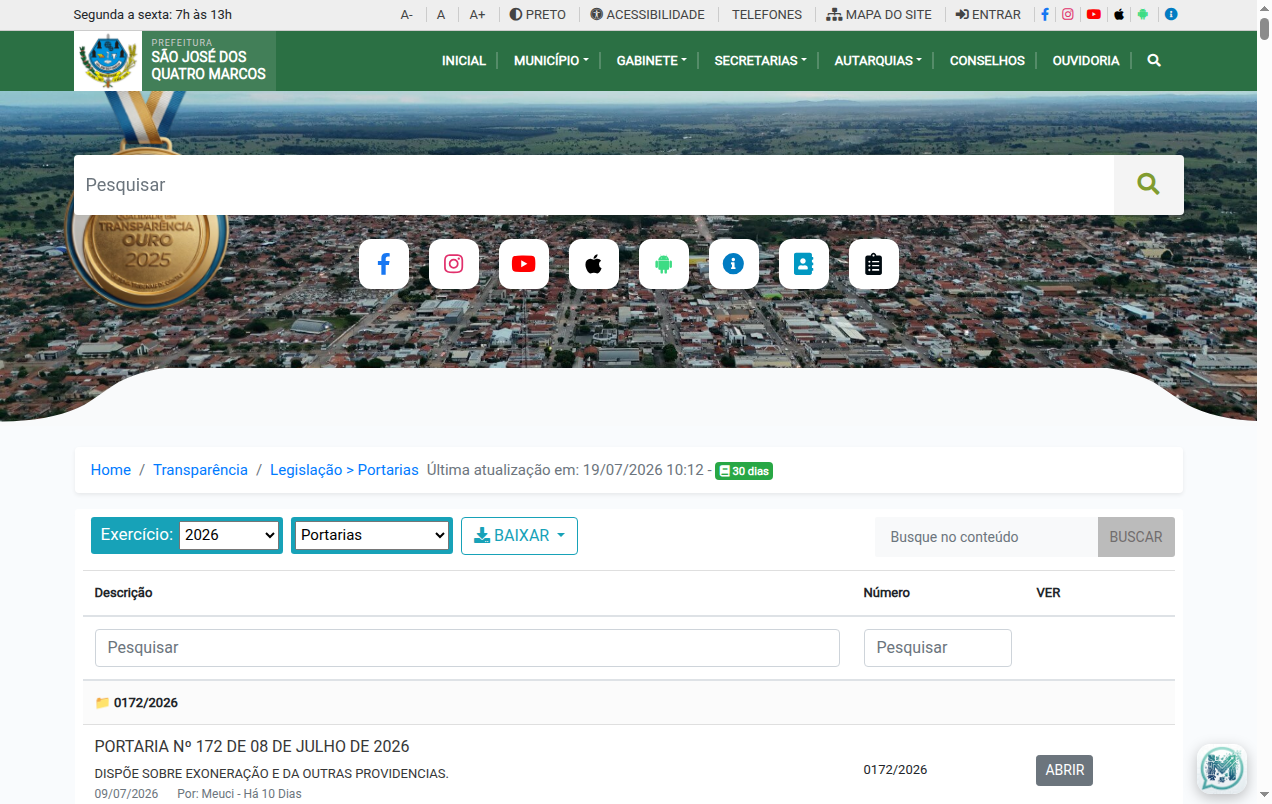Open Instagram icon in top utility bar

click(x=1068, y=15)
